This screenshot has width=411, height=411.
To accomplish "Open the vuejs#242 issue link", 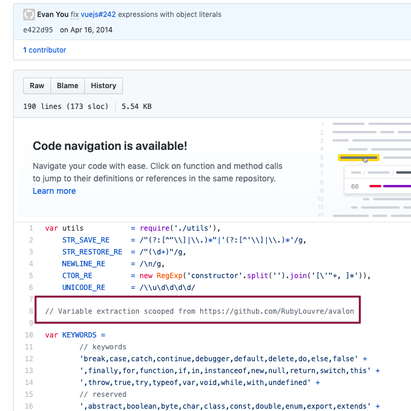I will (98, 14).
